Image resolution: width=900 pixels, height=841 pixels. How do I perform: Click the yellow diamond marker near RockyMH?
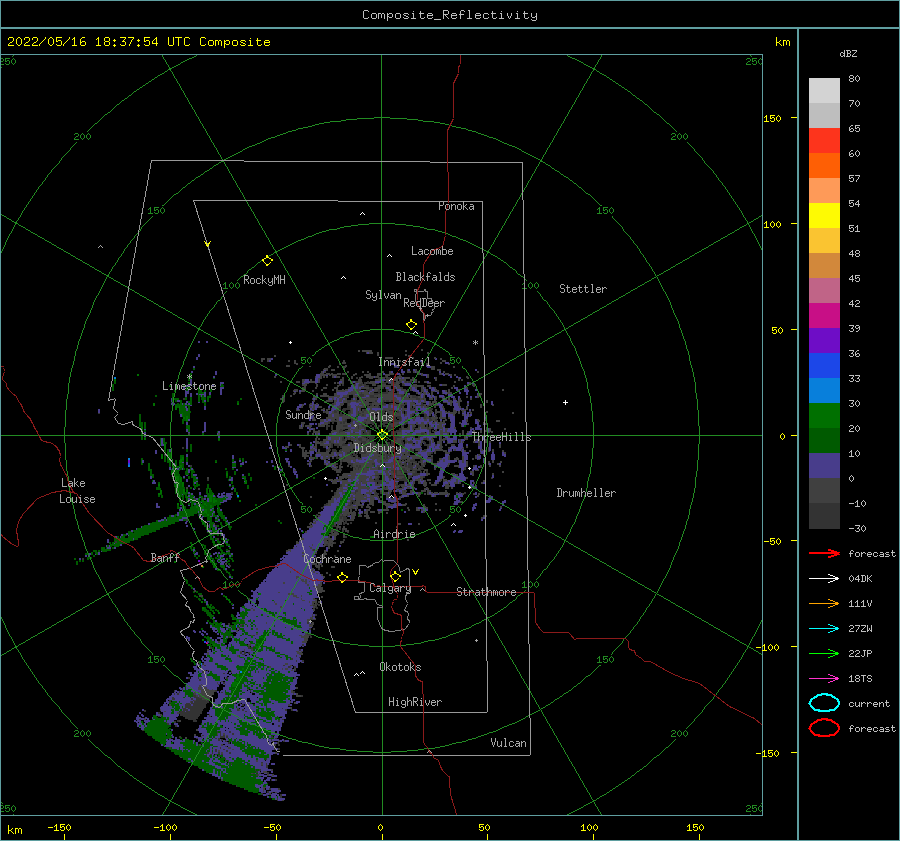point(267,261)
